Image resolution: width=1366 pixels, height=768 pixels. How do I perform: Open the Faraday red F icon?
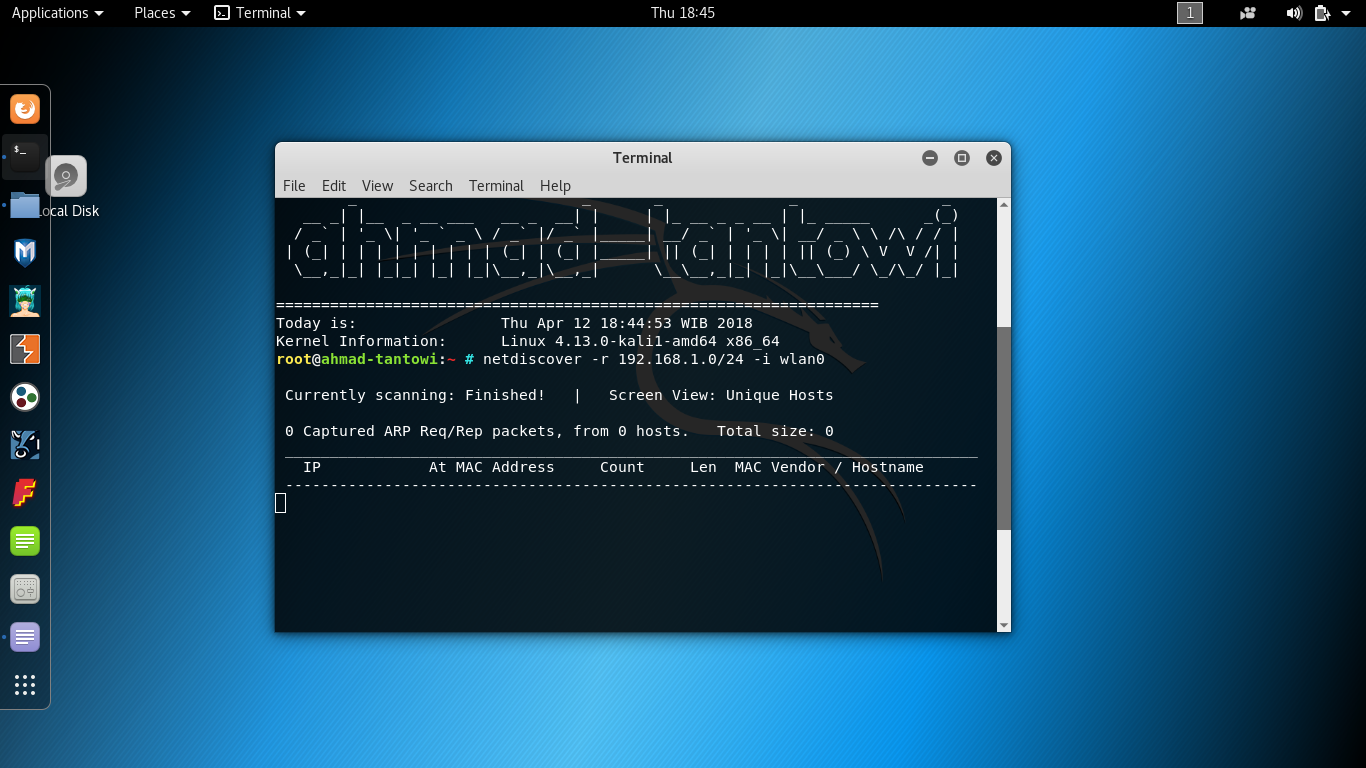[25, 493]
